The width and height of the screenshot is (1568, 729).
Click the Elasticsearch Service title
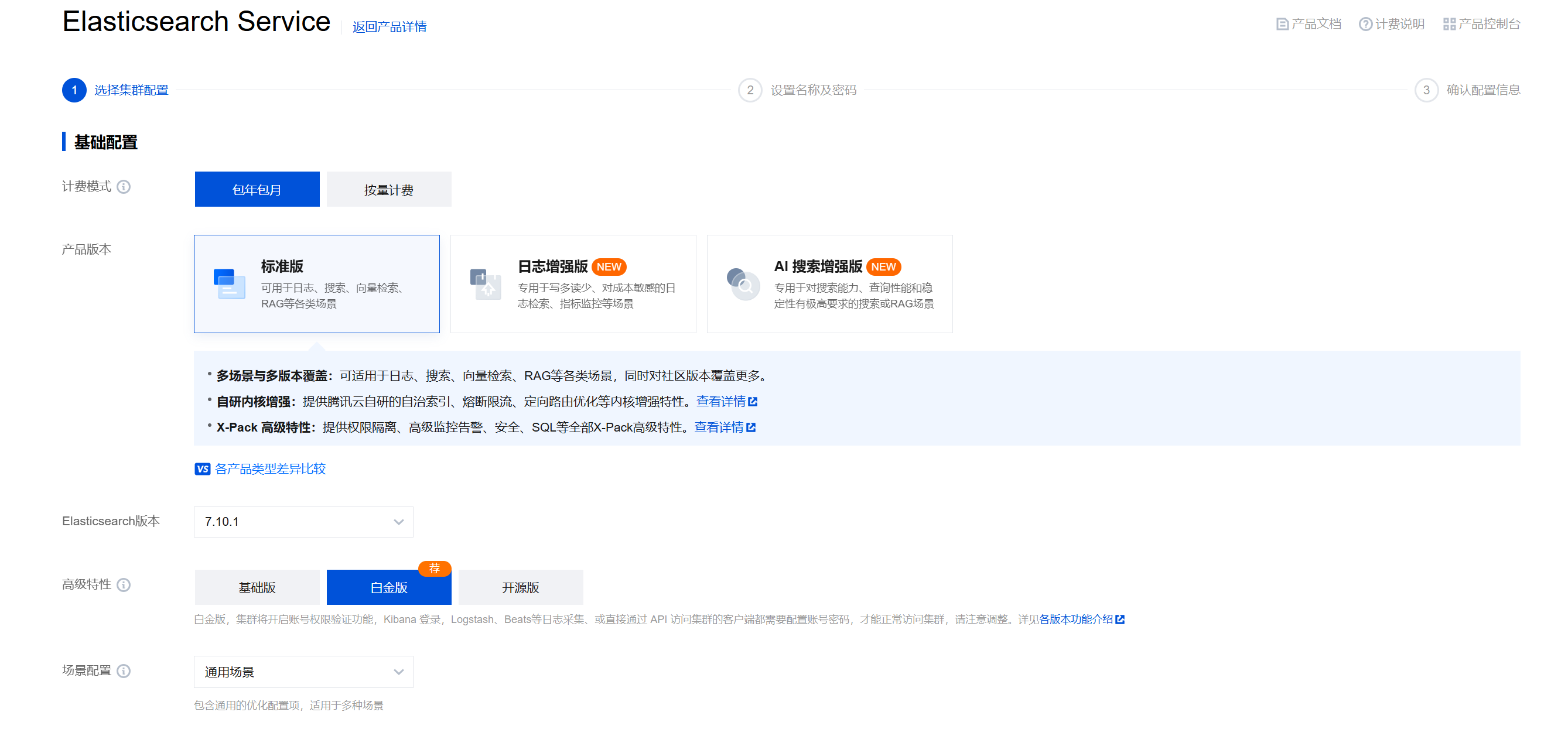(x=196, y=22)
